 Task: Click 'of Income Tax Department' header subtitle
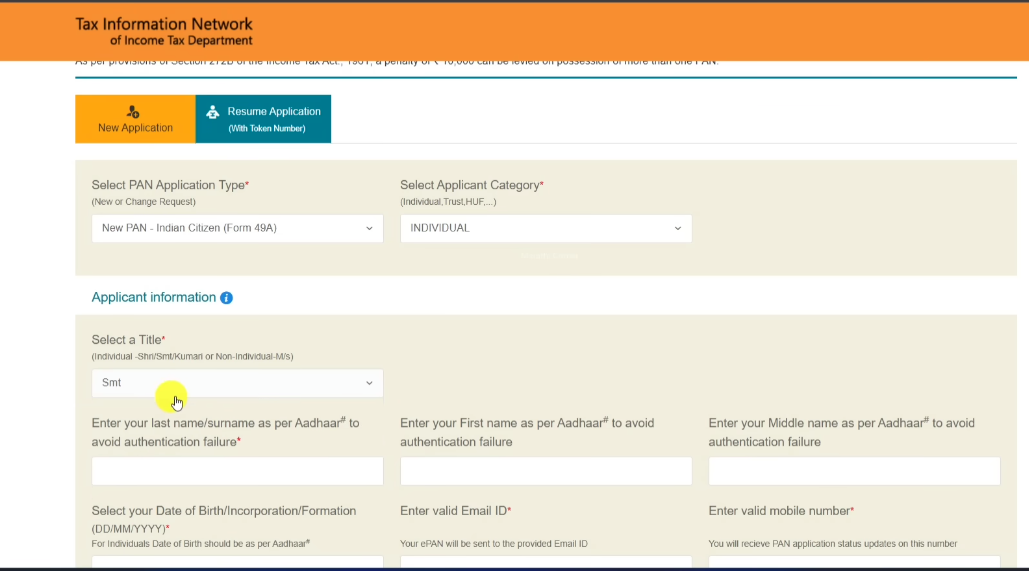click(181, 41)
